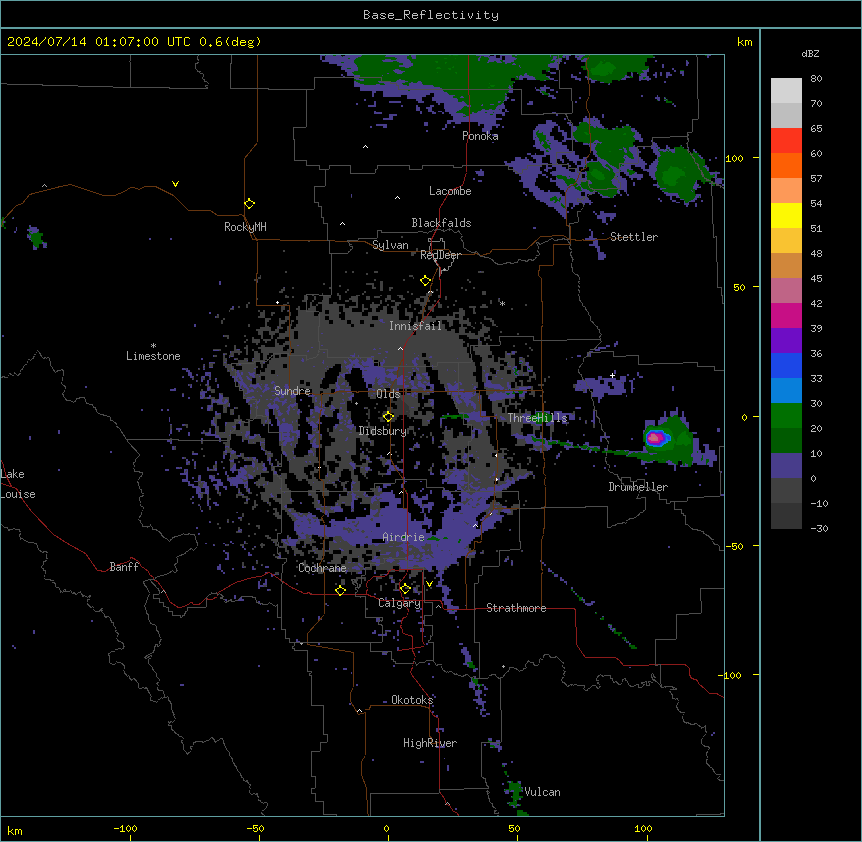
Task: Select the Innisfail label
Action: click(x=415, y=326)
